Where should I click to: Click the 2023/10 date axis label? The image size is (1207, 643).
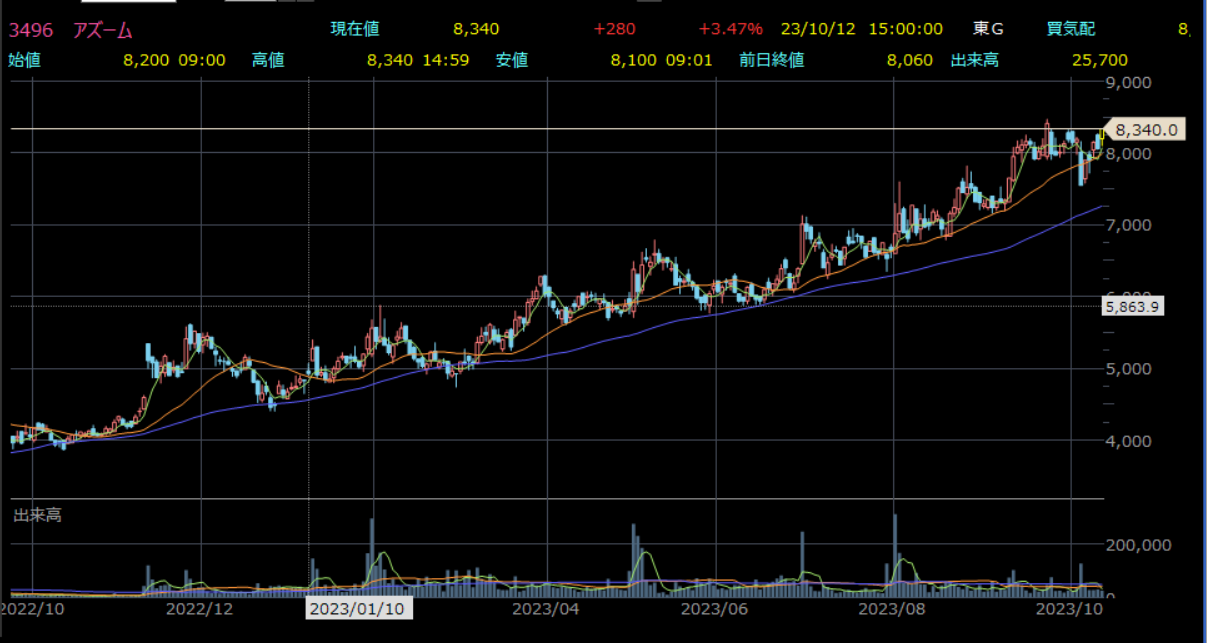(x=1070, y=607)
